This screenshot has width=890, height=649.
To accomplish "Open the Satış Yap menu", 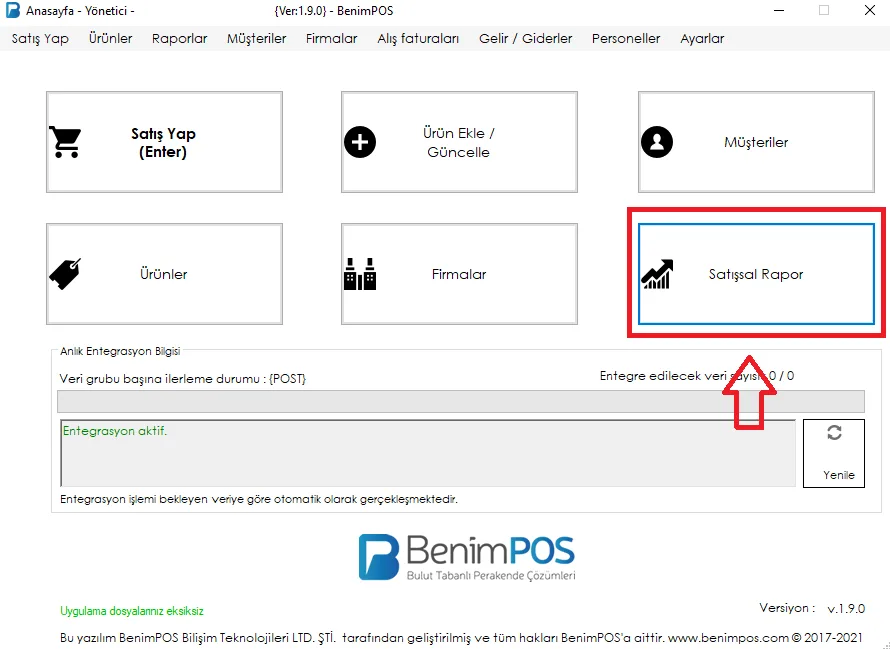I will [40, 39].
